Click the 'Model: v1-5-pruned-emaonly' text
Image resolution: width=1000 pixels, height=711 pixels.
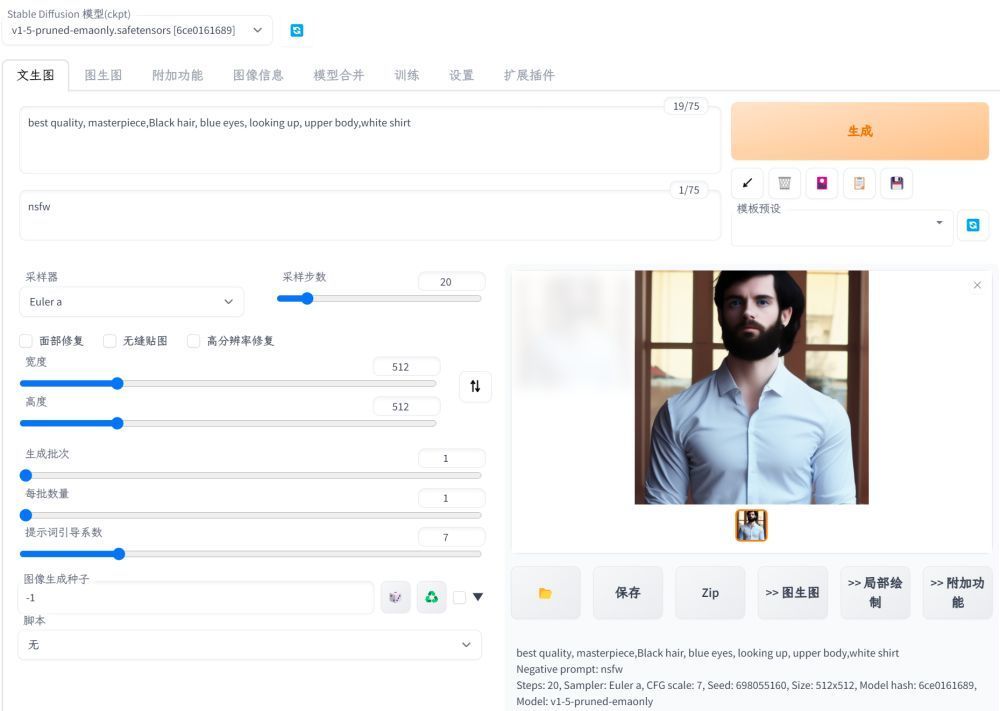pos(584,701)
